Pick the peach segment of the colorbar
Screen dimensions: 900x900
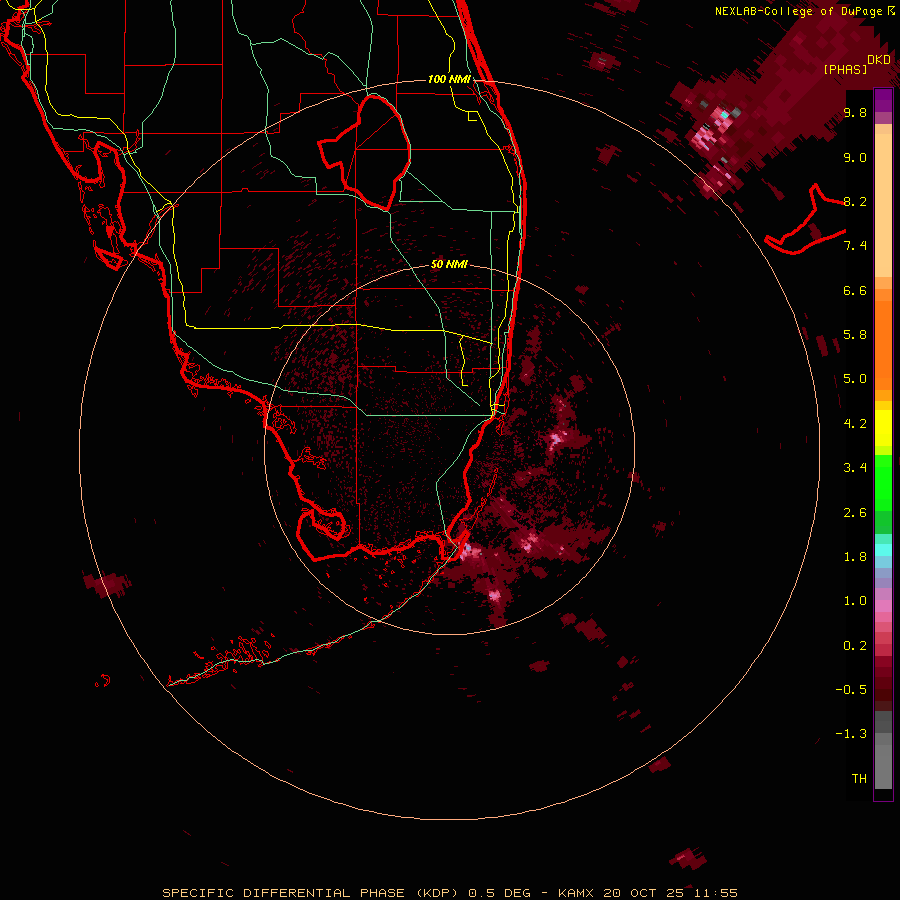[x=883, y=205]
